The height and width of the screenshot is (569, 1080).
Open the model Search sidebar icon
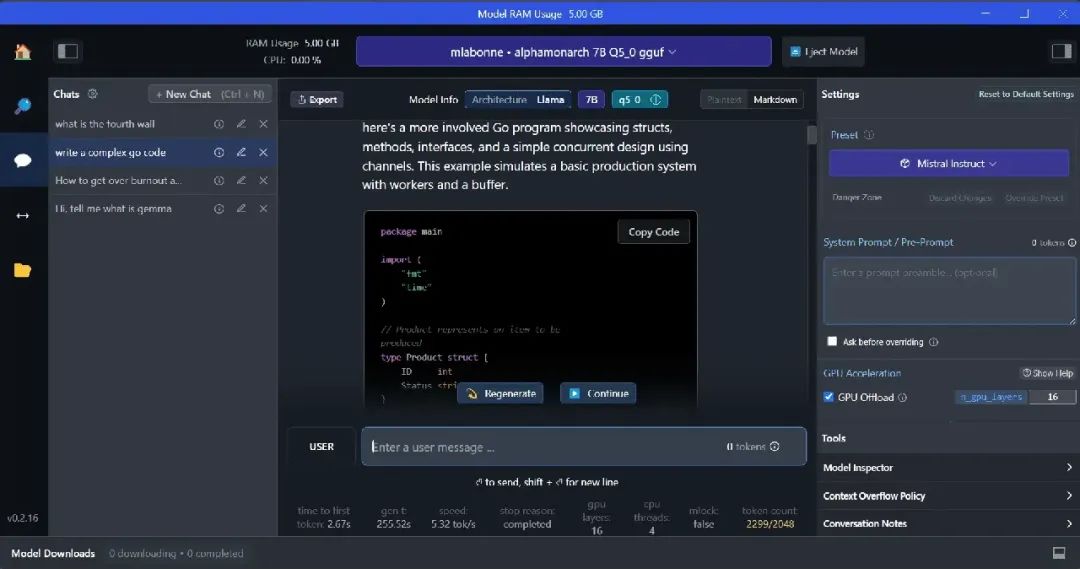pyautogui.click(x=22, y=105)
